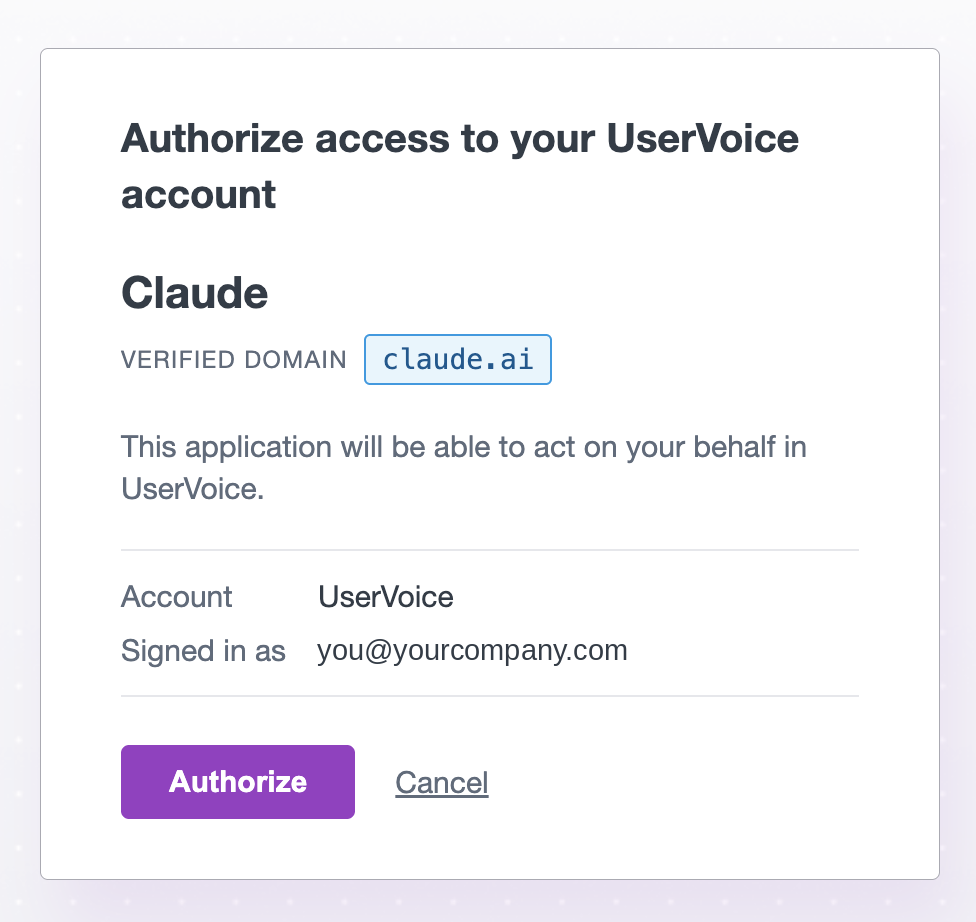This screenshot has height=922, width=976.
Task: Select 'UserVoice' in the main heading
Action: (x=702, y=138)
